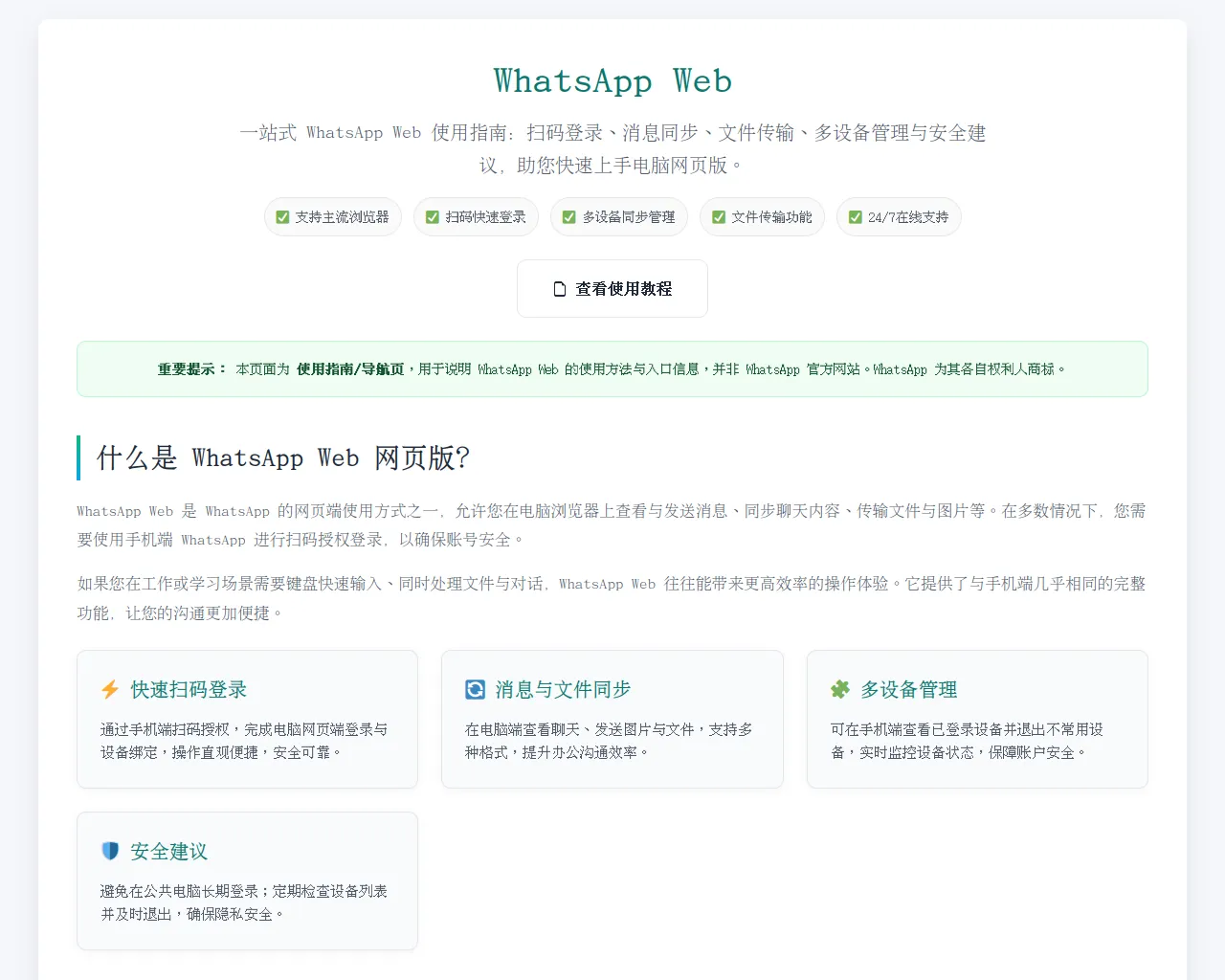Click the 快速扫码登录 card title

(189, 690)
